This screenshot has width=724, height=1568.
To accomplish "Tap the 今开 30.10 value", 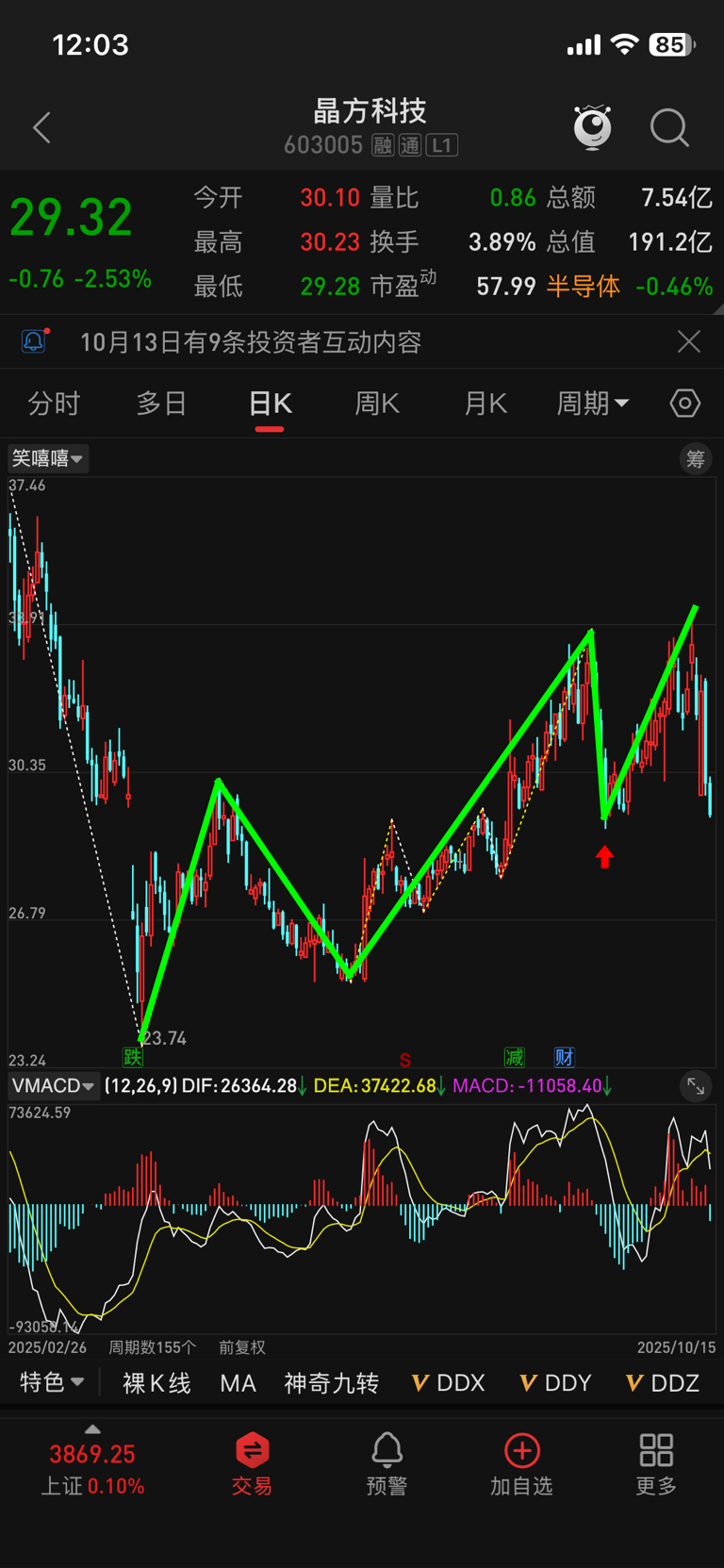I will [330, 197].
